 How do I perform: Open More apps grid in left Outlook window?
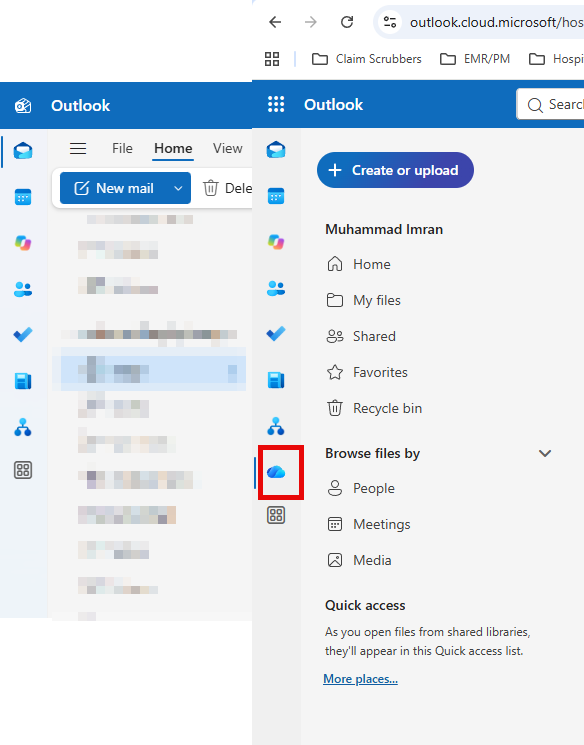point(23,470)
